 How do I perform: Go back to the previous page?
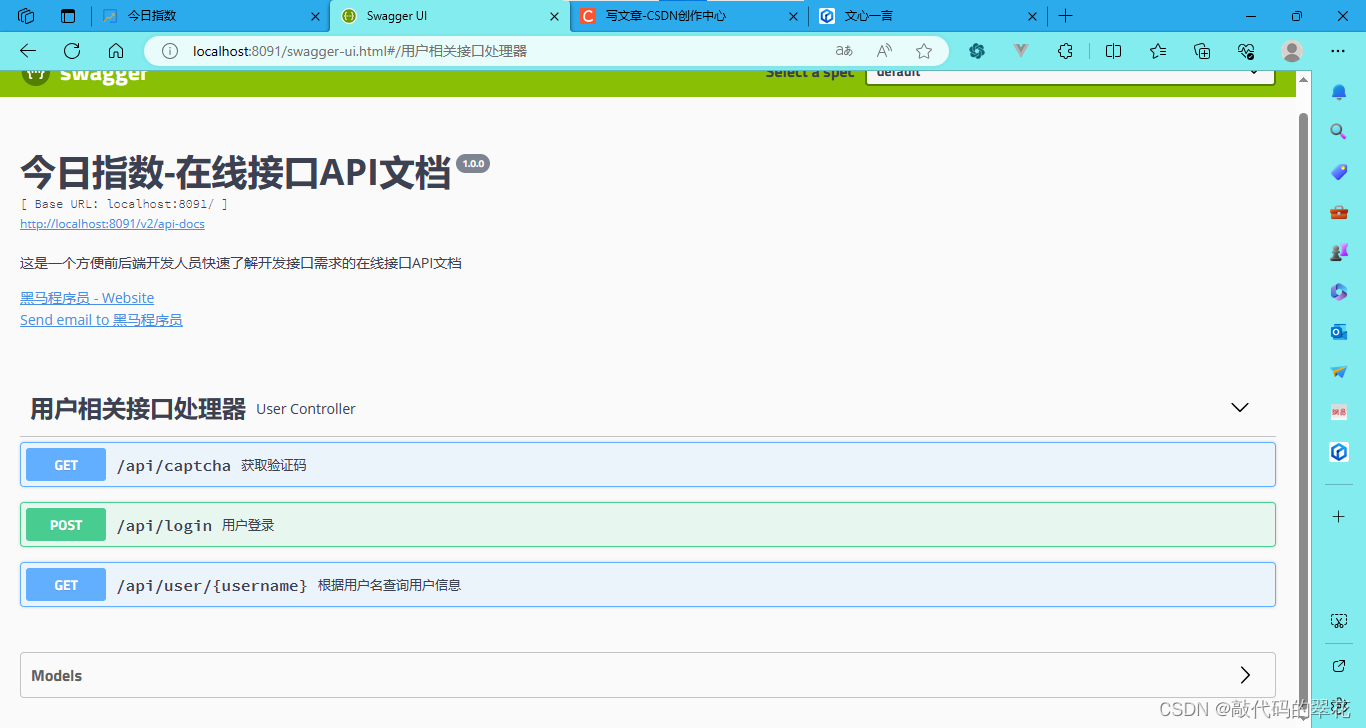tap(28, 51)
